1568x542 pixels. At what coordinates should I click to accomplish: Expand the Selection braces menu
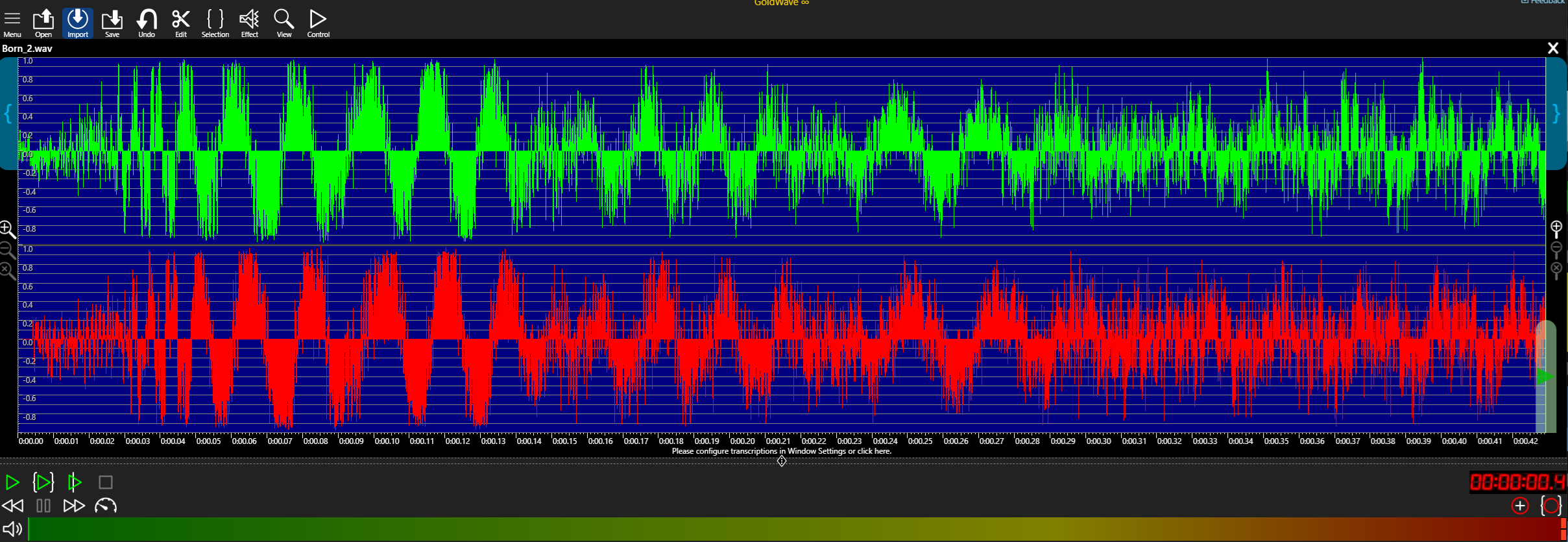pyautogui.click(x=215, y=23)
